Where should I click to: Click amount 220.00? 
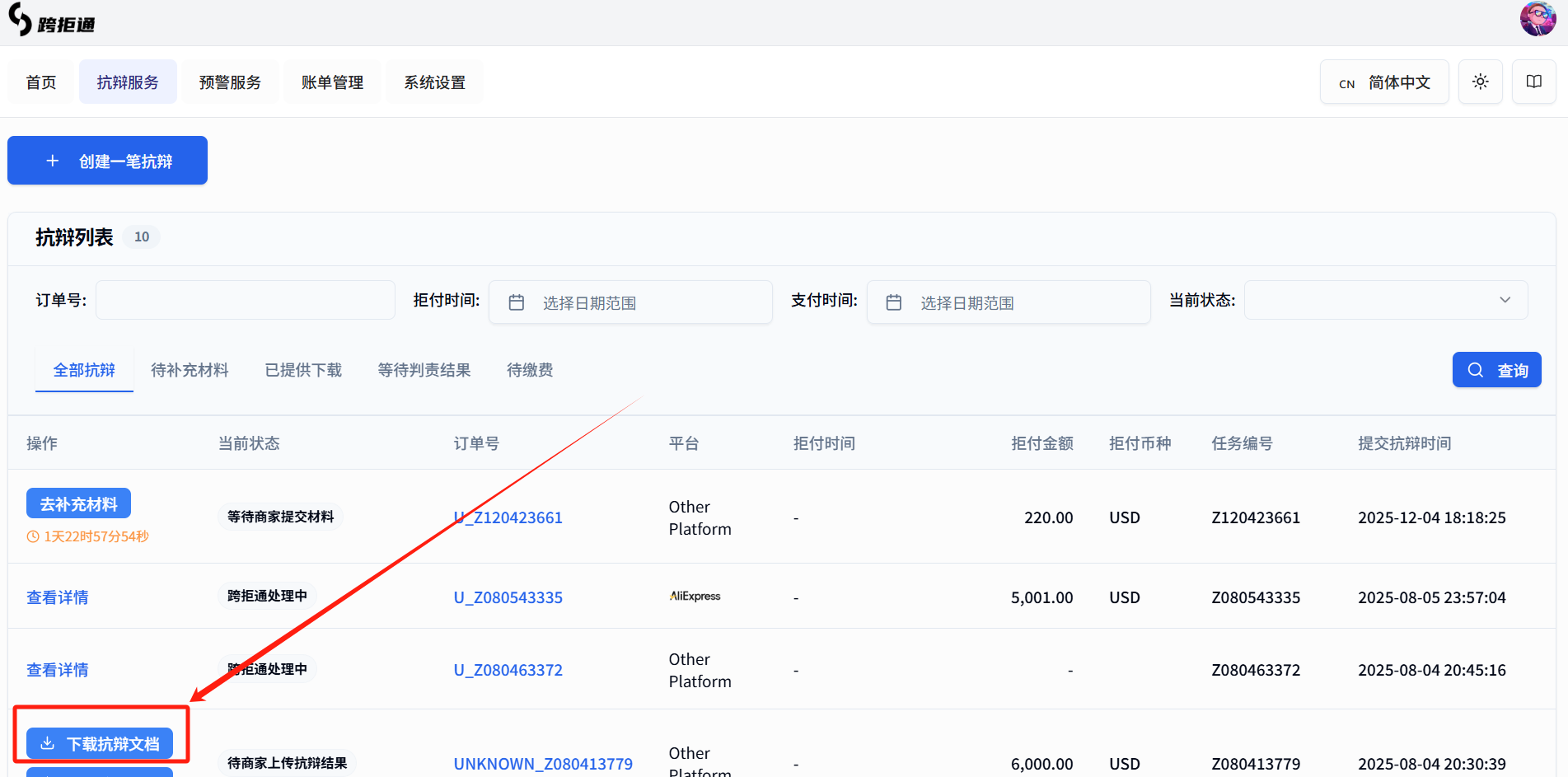(1048, 517)
